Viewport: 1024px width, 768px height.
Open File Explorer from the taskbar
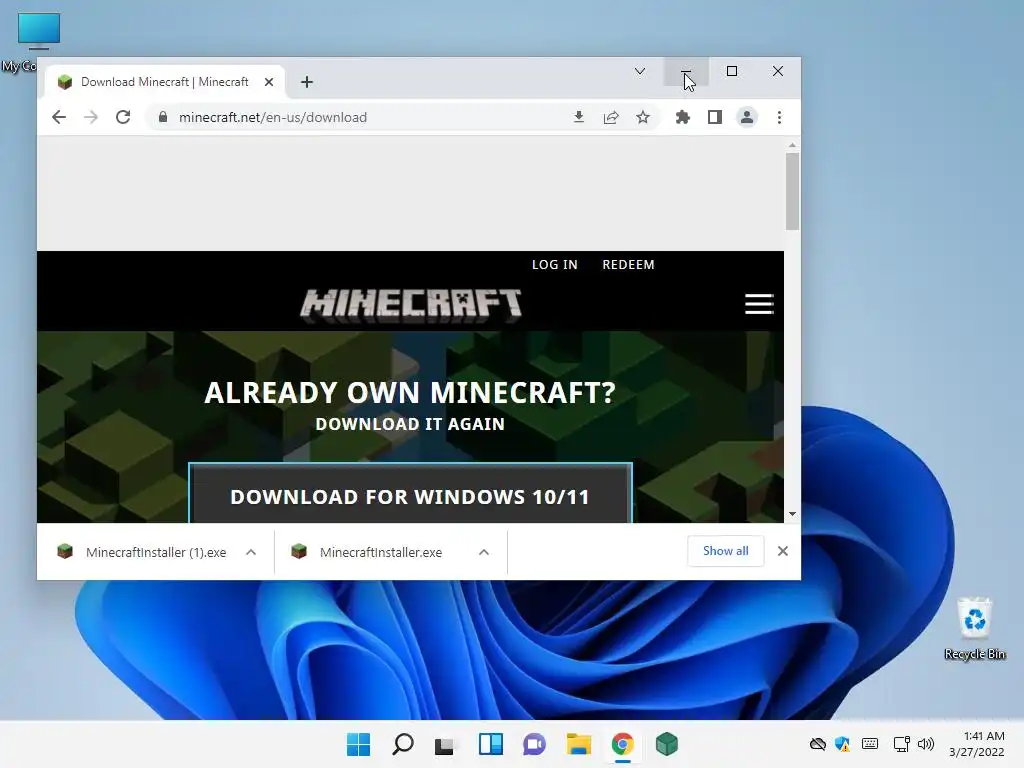579,744
